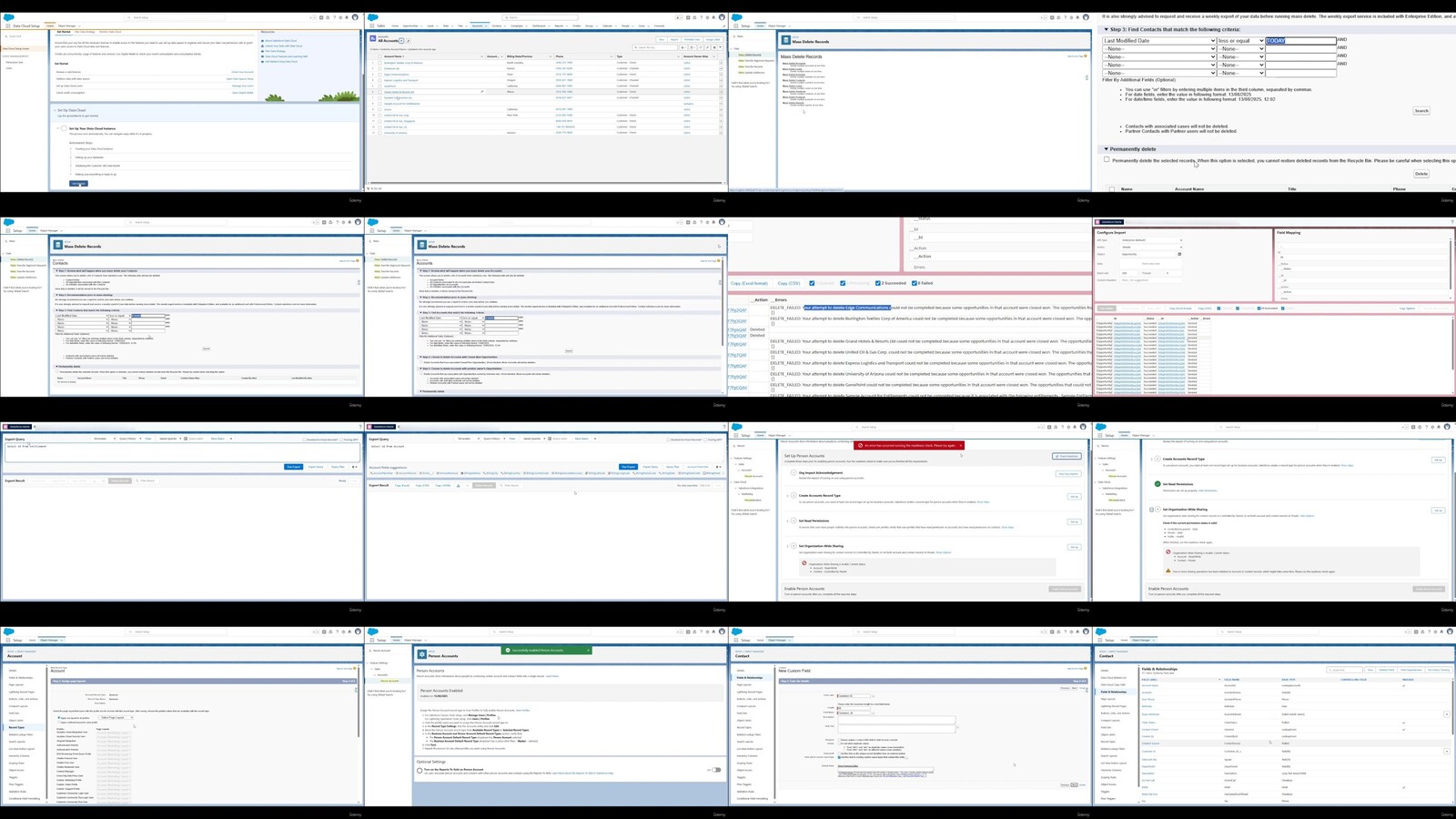
Task: Open user avatar menu in the red error toast frame
Action: 1084,427
